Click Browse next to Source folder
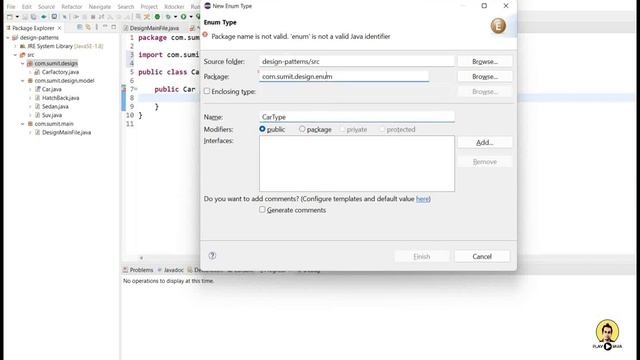This screenshot has height=360, width=640. (484, 61)
